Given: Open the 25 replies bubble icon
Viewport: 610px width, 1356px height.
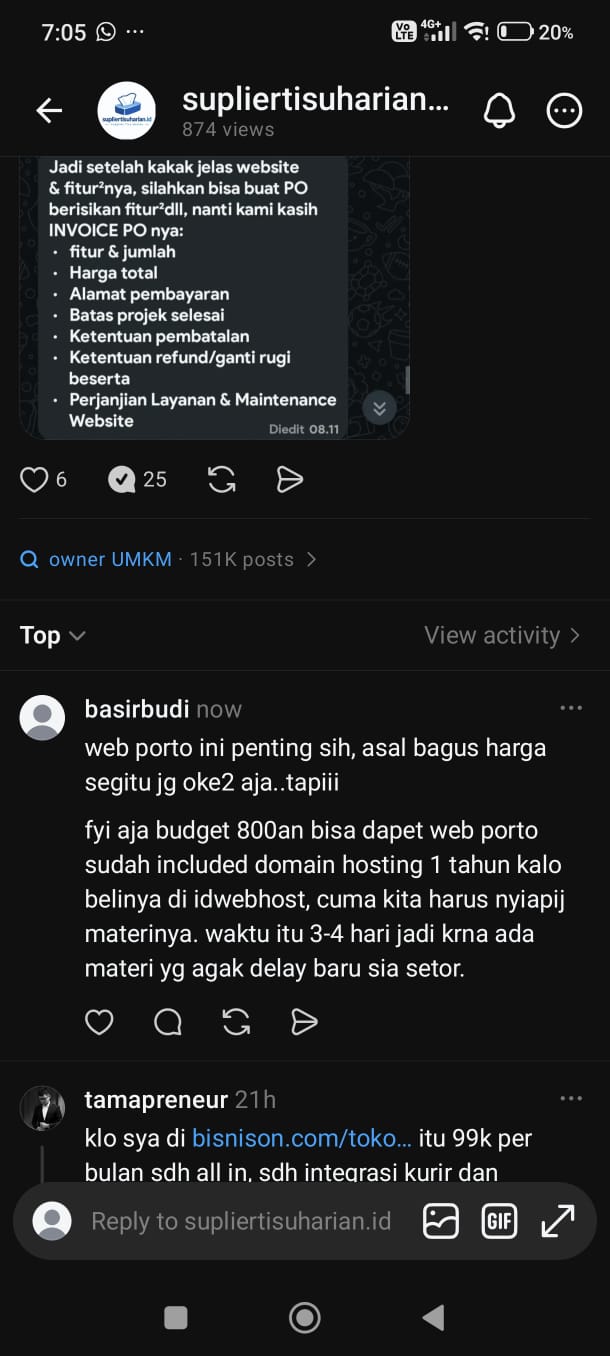Looking at the screenshot, I should [121, 480].
